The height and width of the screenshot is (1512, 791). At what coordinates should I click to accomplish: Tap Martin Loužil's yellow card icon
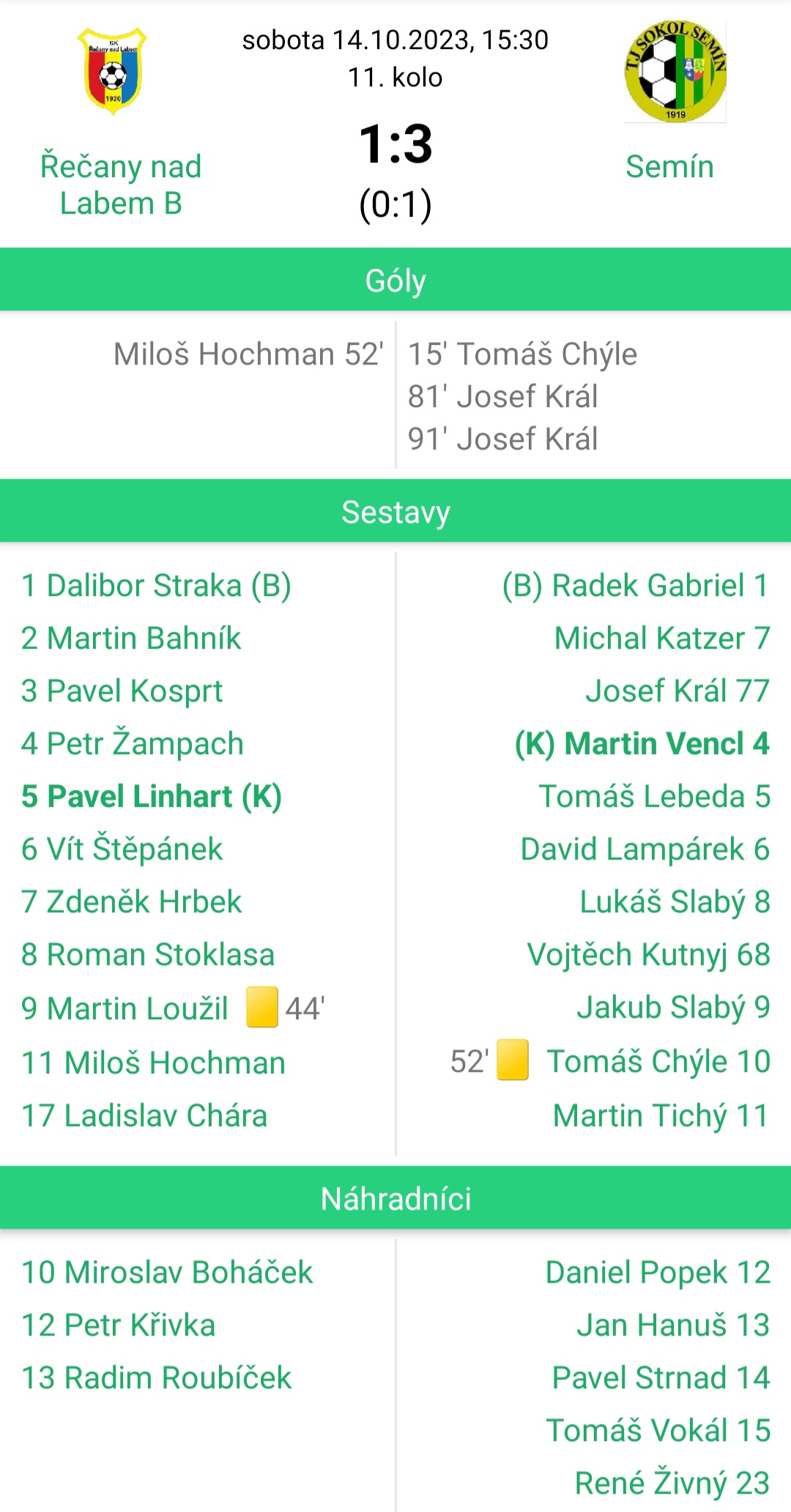point(262,1008)
